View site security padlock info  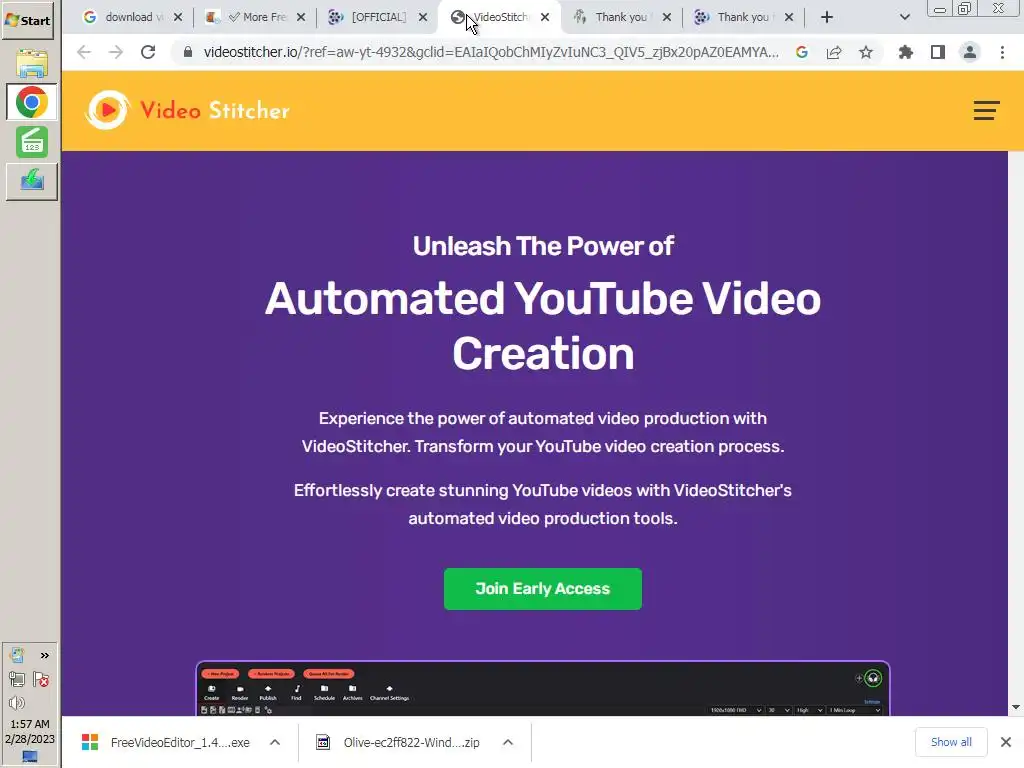coord(187,52)
